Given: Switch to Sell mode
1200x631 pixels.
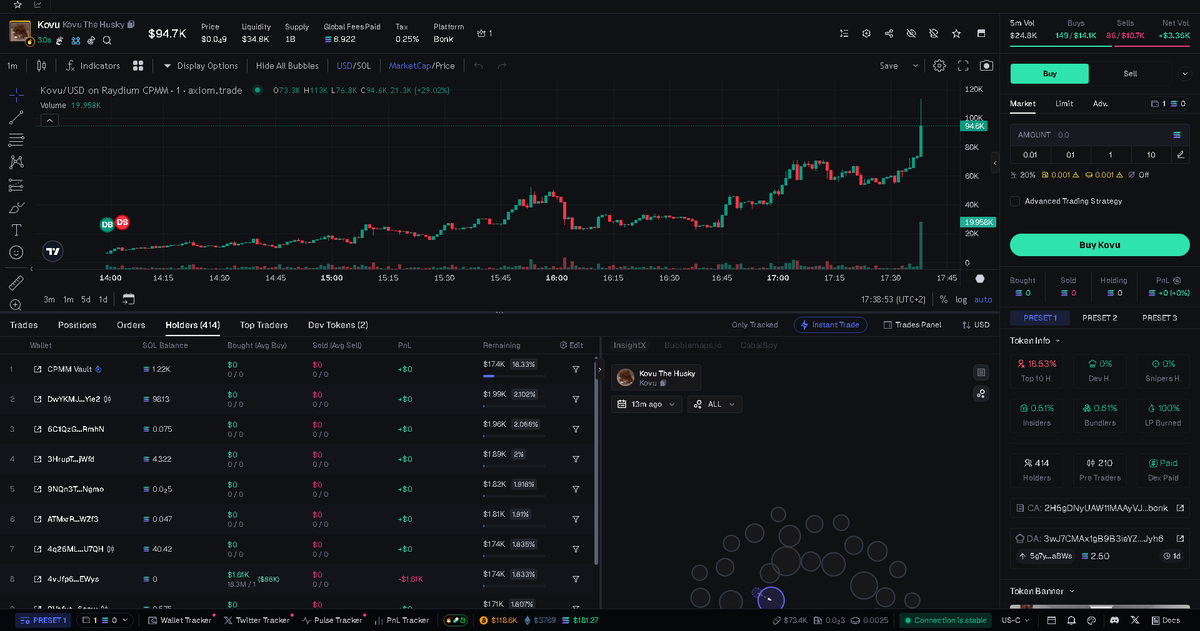Looking at the screenshot, I should [1130, 73].
